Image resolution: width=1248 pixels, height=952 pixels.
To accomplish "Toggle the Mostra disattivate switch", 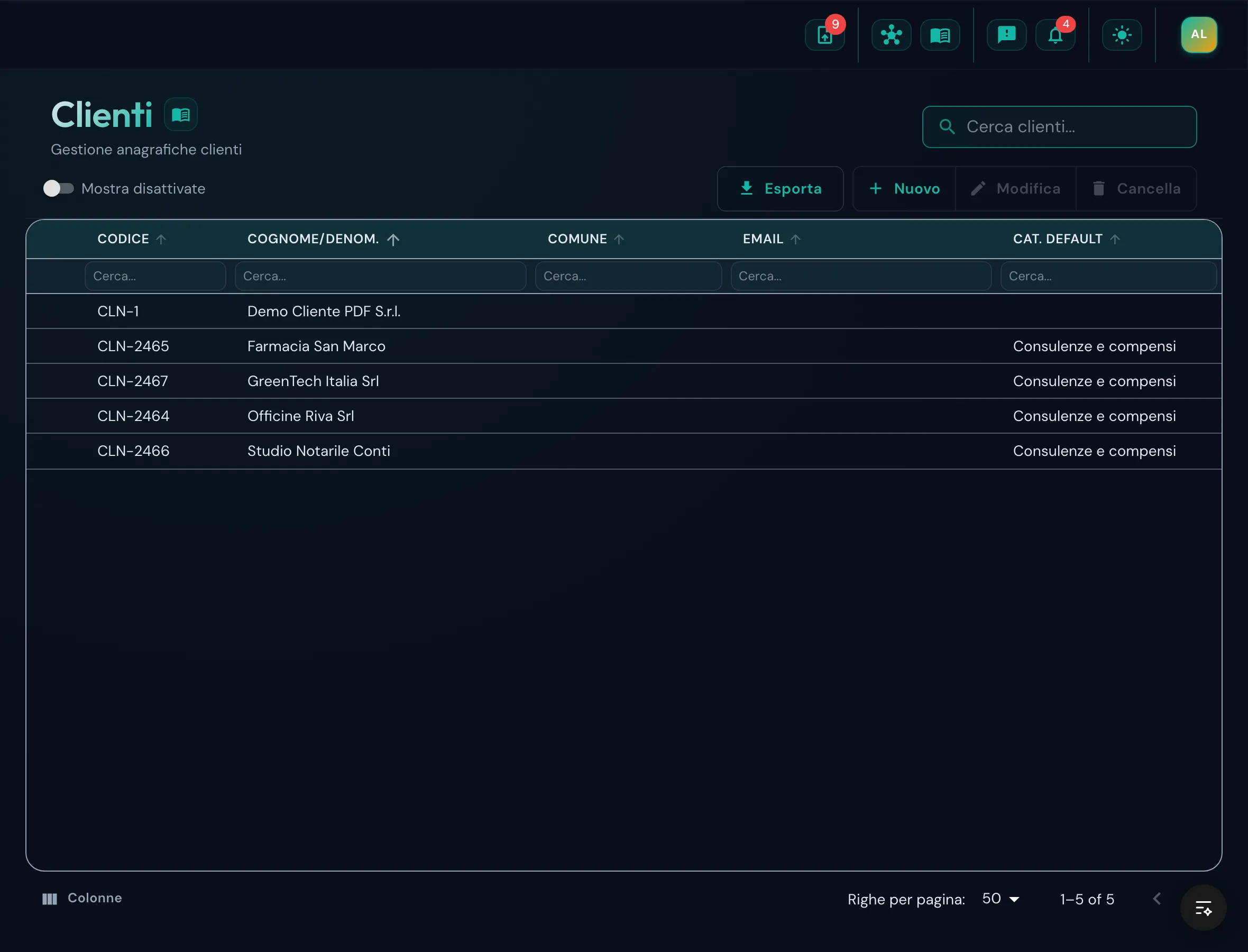I will point(59,188).
